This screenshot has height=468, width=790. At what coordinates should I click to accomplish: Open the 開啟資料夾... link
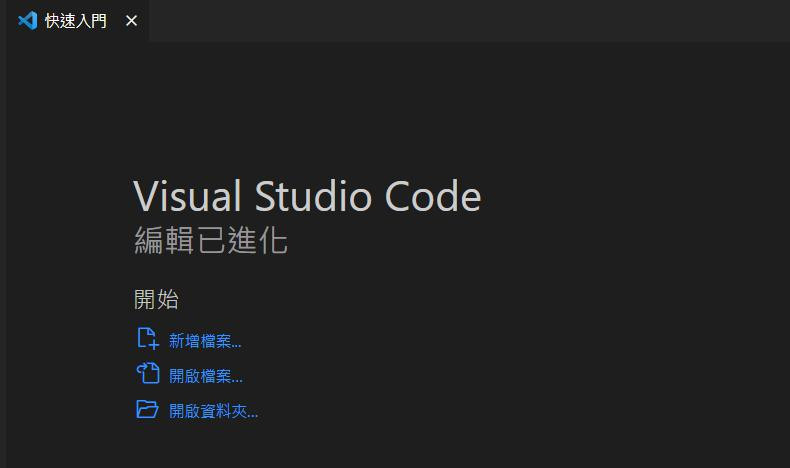click(x=214, y=411)
